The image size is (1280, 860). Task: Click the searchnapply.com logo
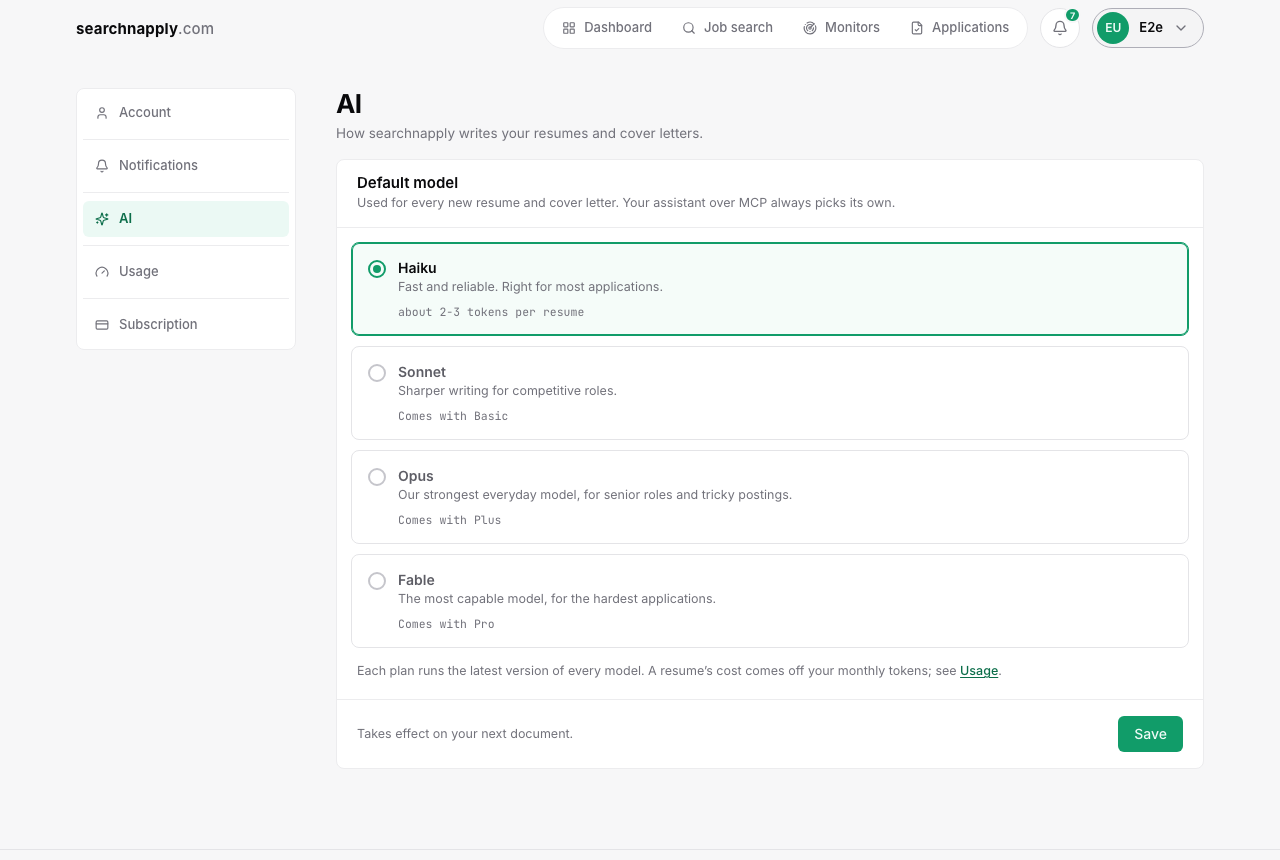(x=145, y=28)
